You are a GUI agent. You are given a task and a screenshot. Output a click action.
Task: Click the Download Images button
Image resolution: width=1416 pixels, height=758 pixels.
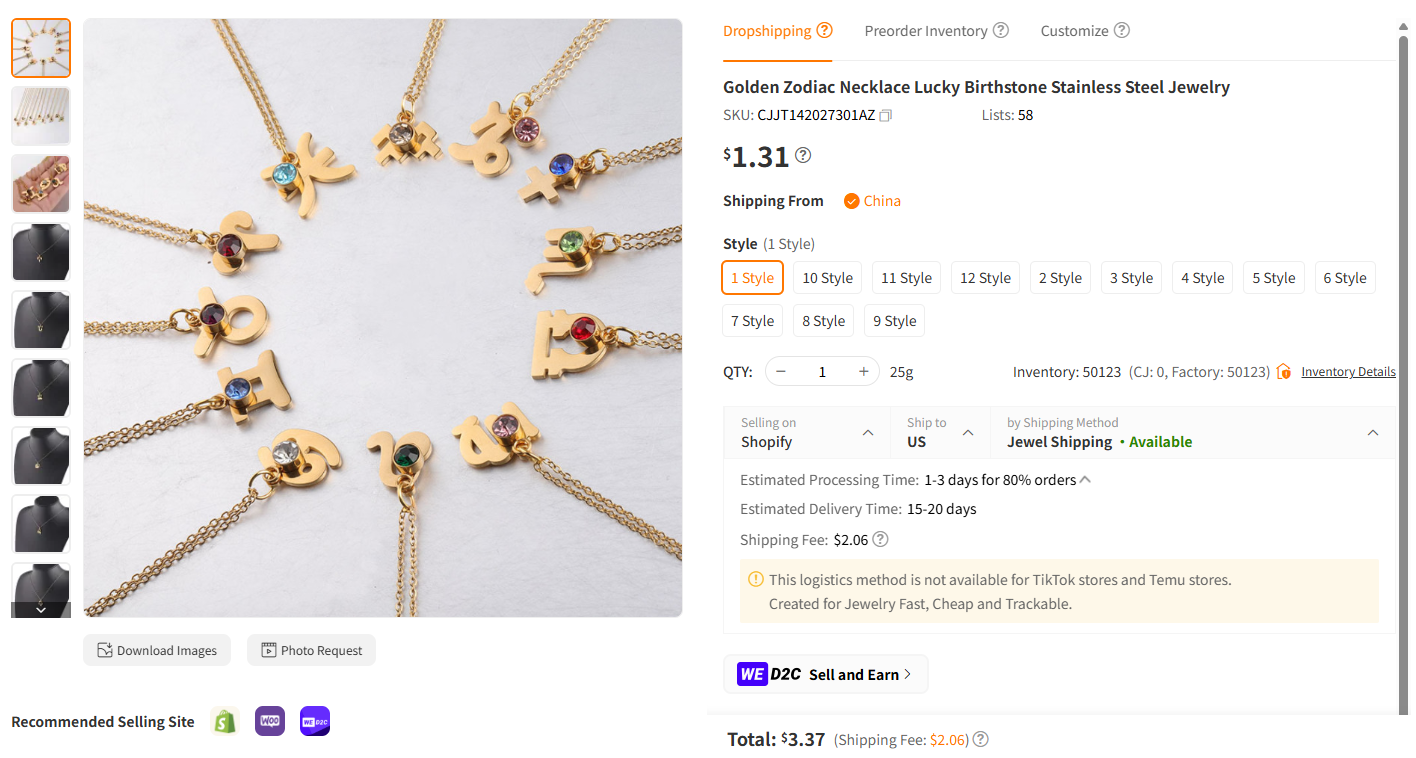click(157, 650)
